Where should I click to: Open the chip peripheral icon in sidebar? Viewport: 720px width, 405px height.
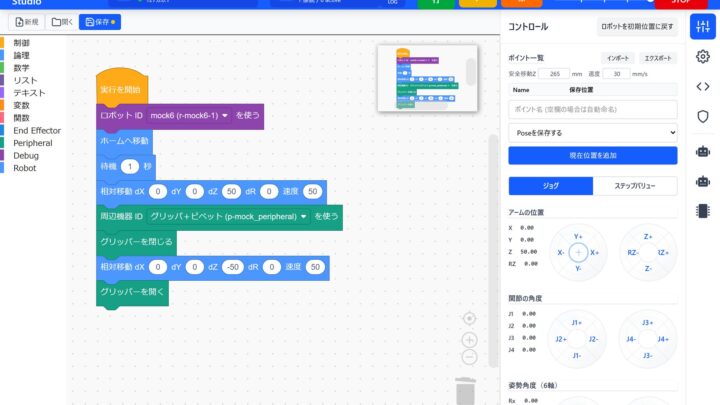(703, 211)
